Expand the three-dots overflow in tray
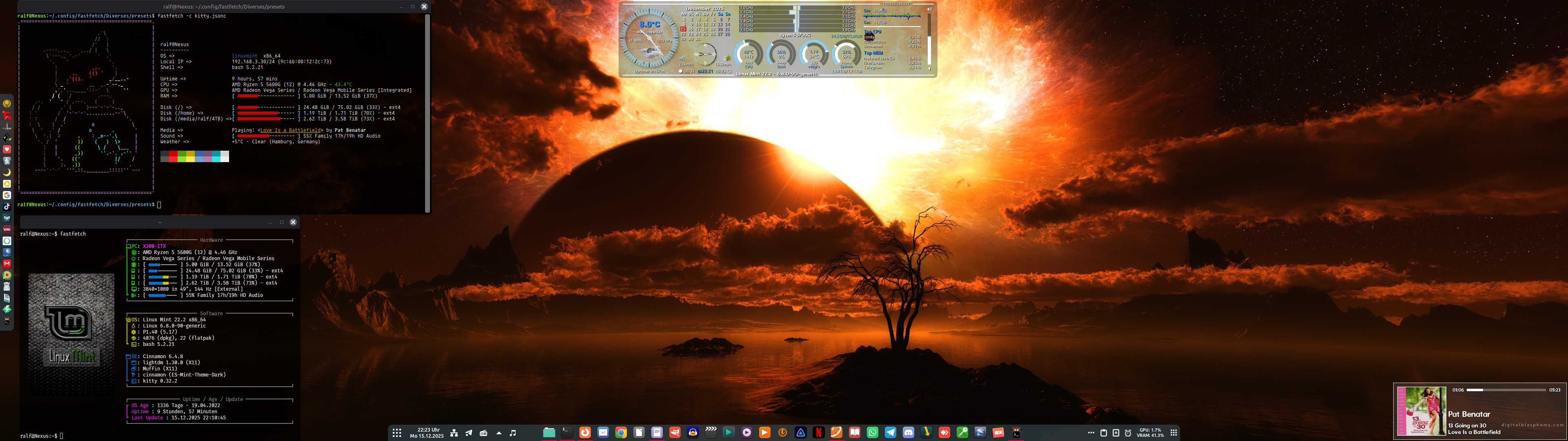 pos(1091,432)
